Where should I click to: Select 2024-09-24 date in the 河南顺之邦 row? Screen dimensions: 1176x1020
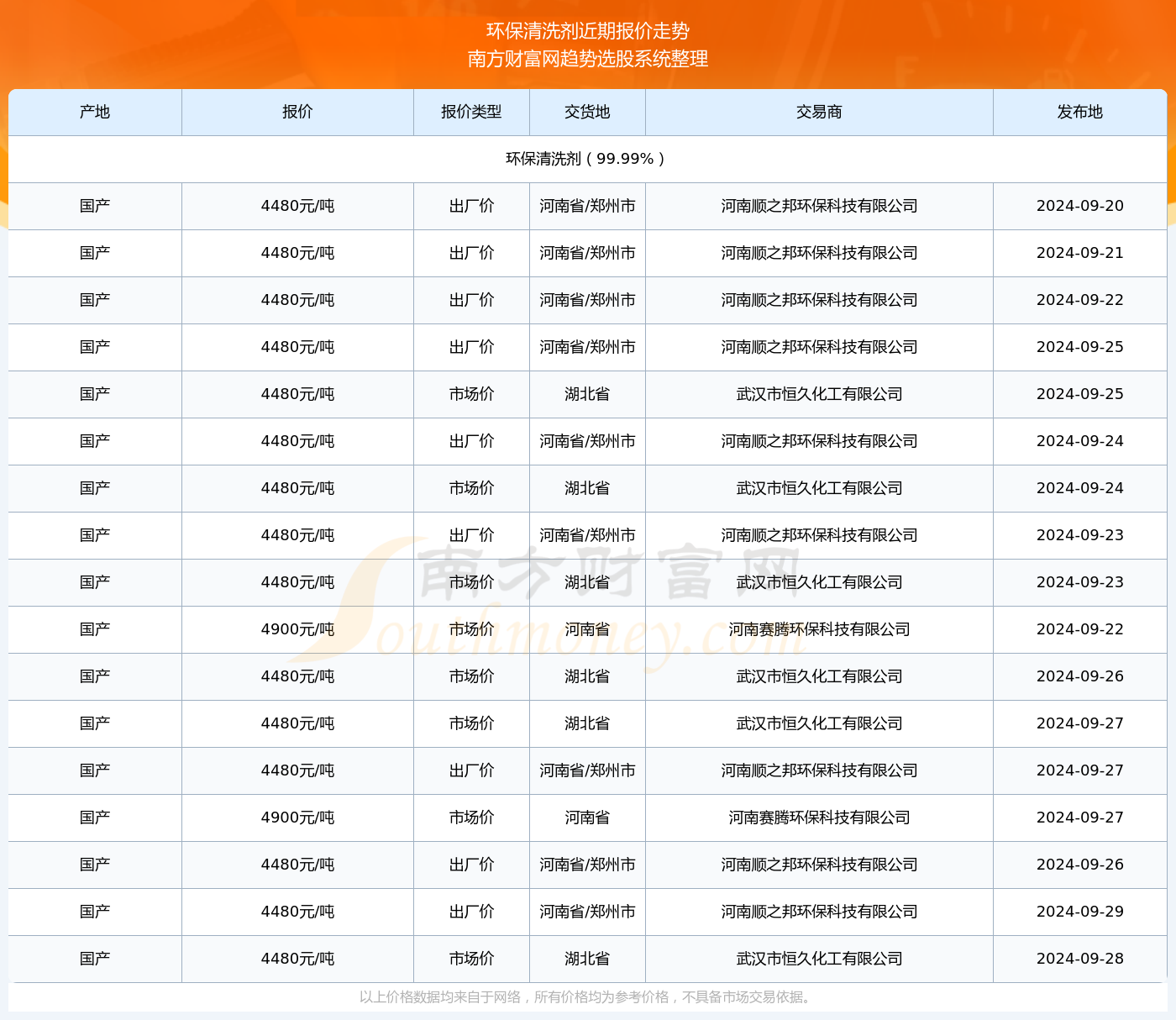(x=1079, y=441)
